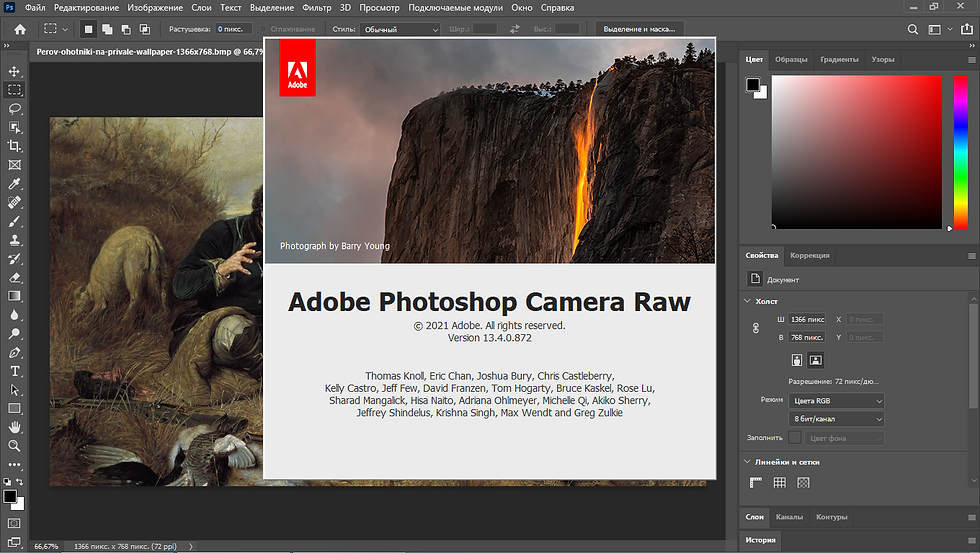Open the Search magnifier icon at top right

[912, 29]
